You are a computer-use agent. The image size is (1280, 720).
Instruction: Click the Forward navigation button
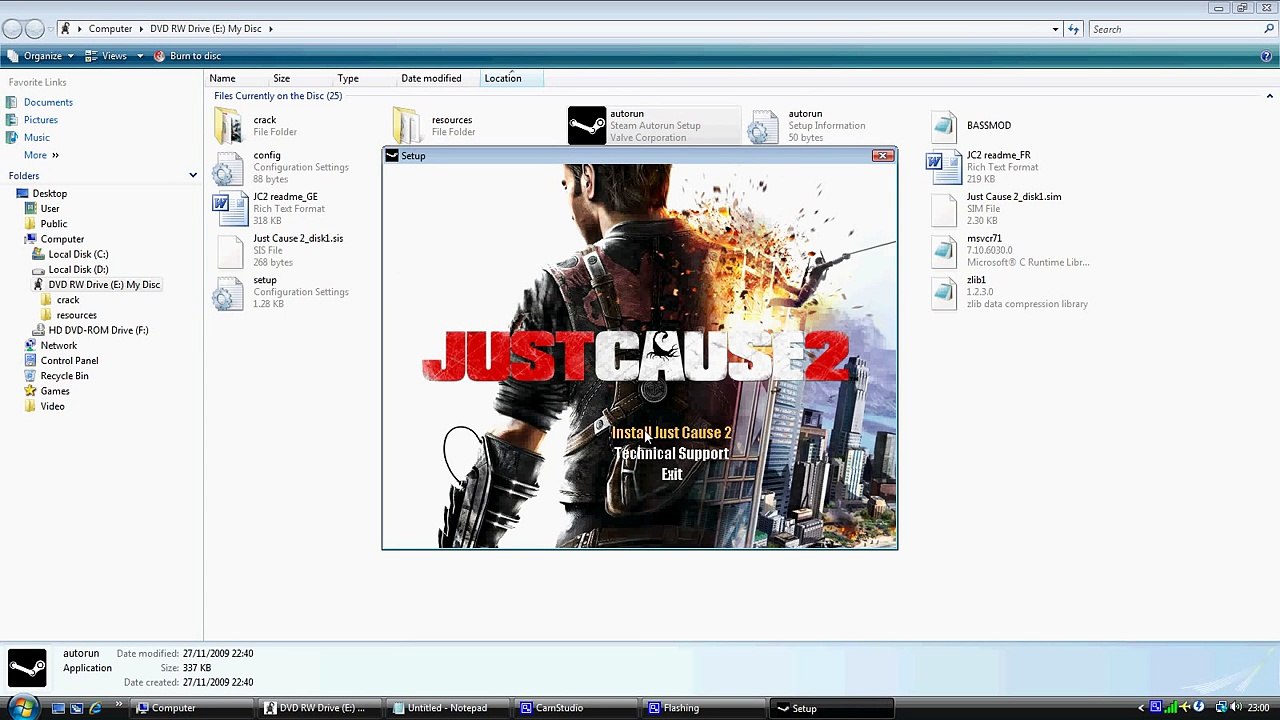coord(35,29)
